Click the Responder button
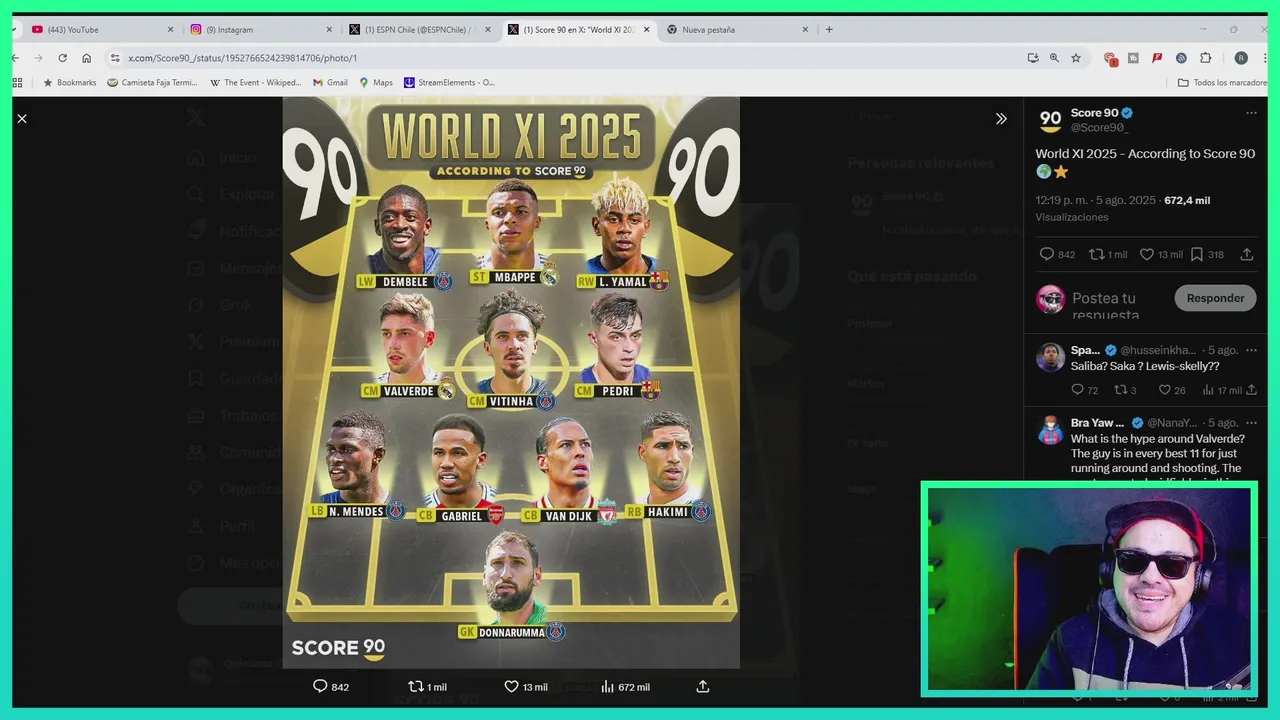 coord(1215,298)
